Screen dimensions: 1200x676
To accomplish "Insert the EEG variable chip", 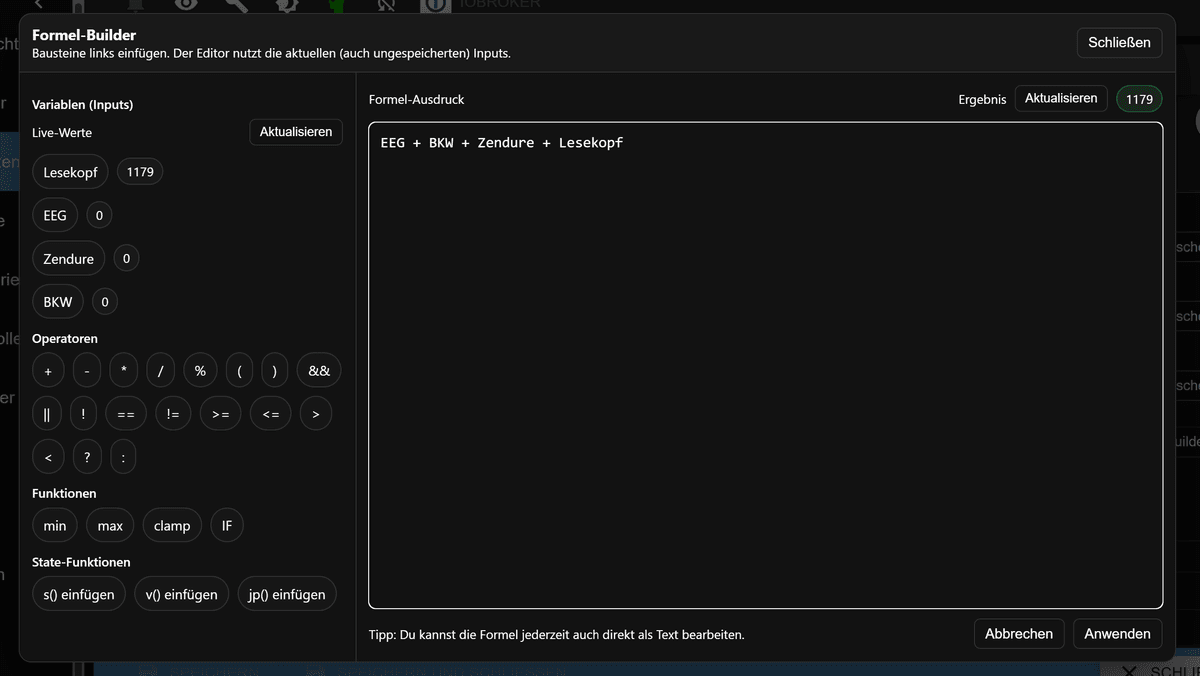I will [x=55, y=215].
